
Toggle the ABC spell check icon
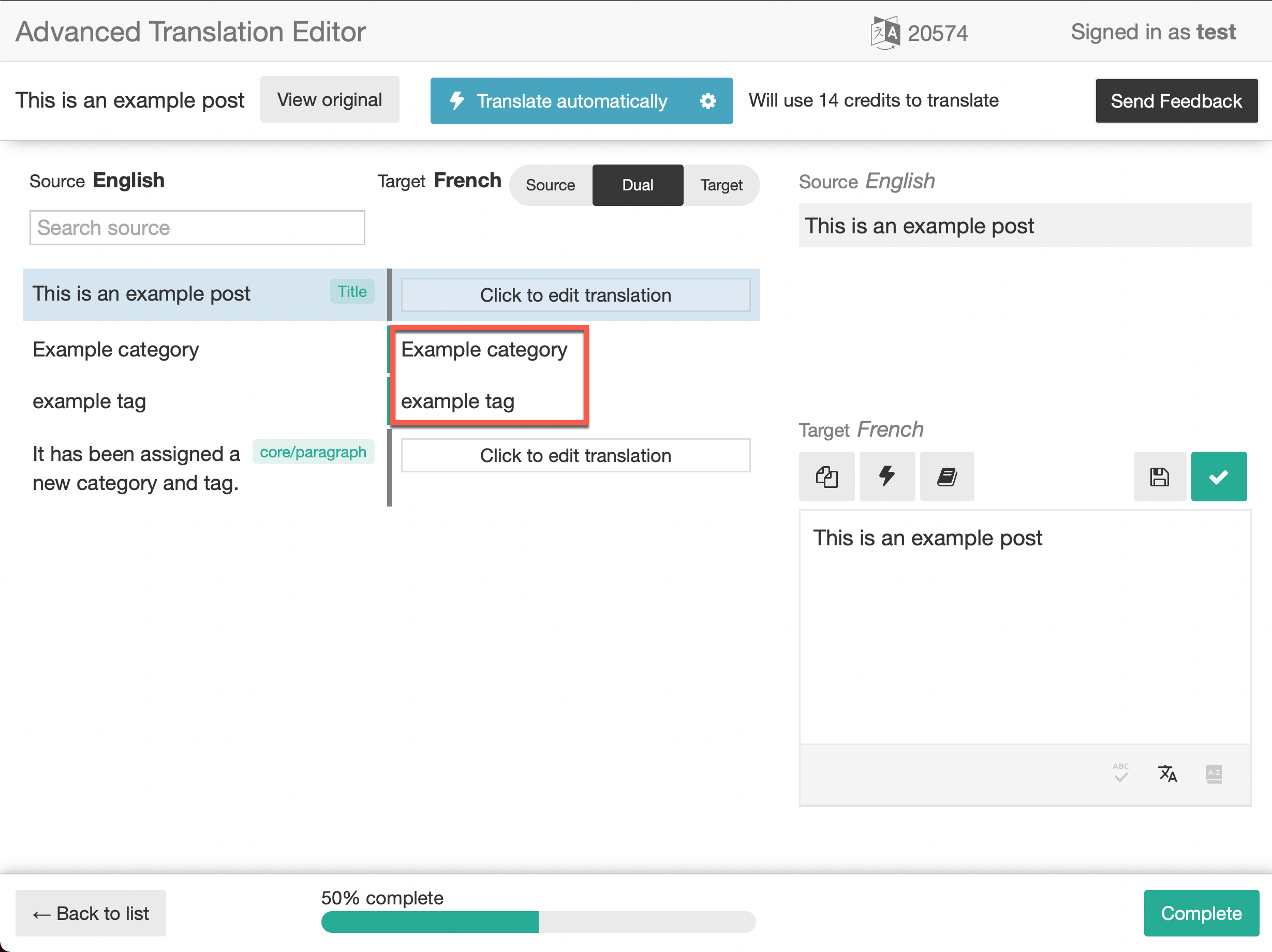click(1120, 773)
